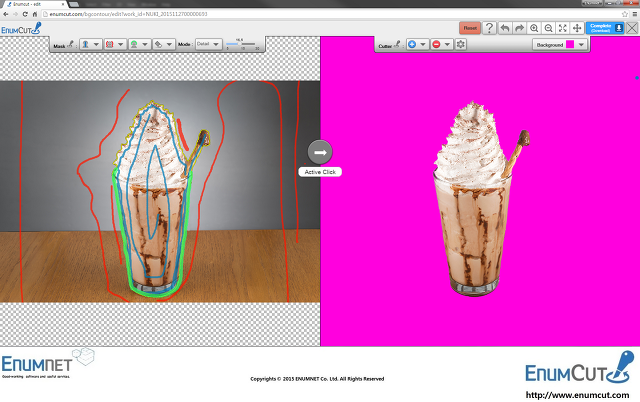Select the pan move tool
640x402 pixels.
tap(577, 28)
